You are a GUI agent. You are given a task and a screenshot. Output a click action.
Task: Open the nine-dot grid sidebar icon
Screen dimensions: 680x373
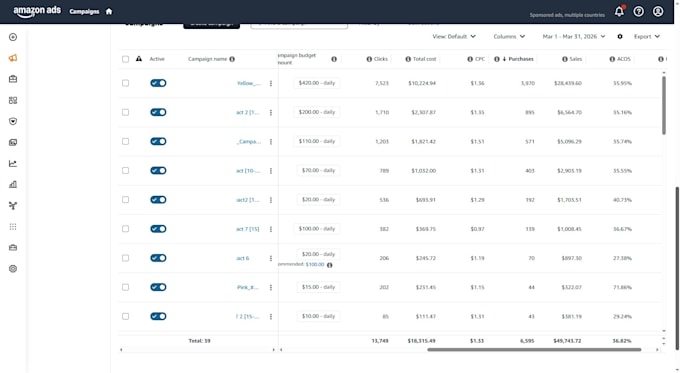tap(13, 226)
